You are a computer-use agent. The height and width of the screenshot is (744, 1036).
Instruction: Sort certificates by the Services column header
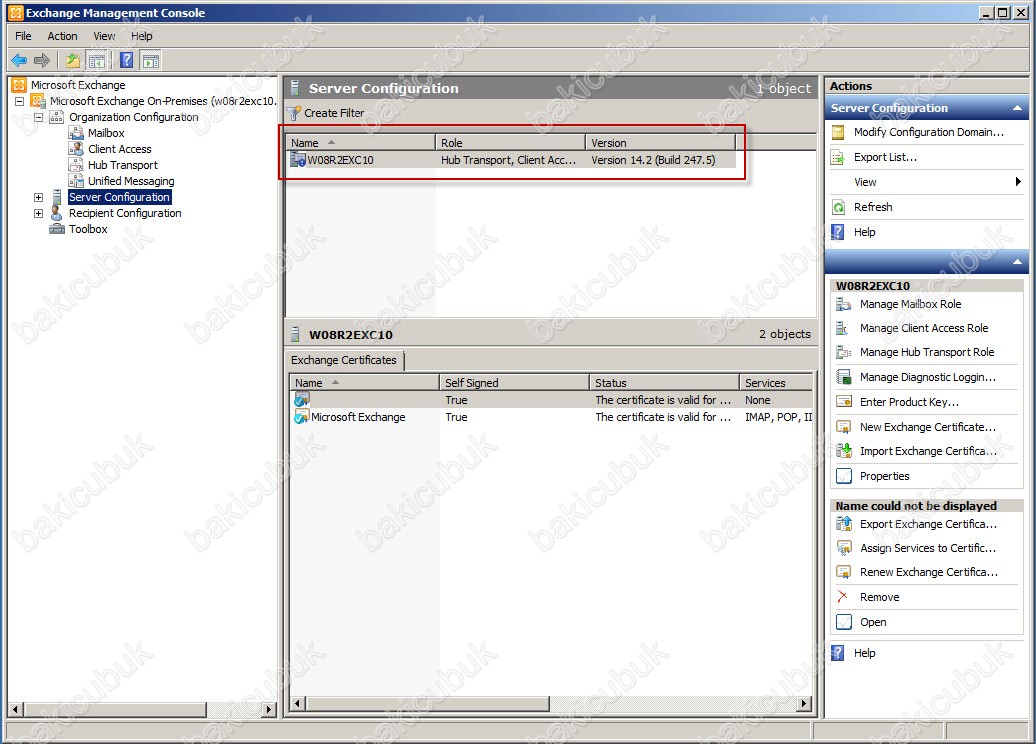coord(776,383)
